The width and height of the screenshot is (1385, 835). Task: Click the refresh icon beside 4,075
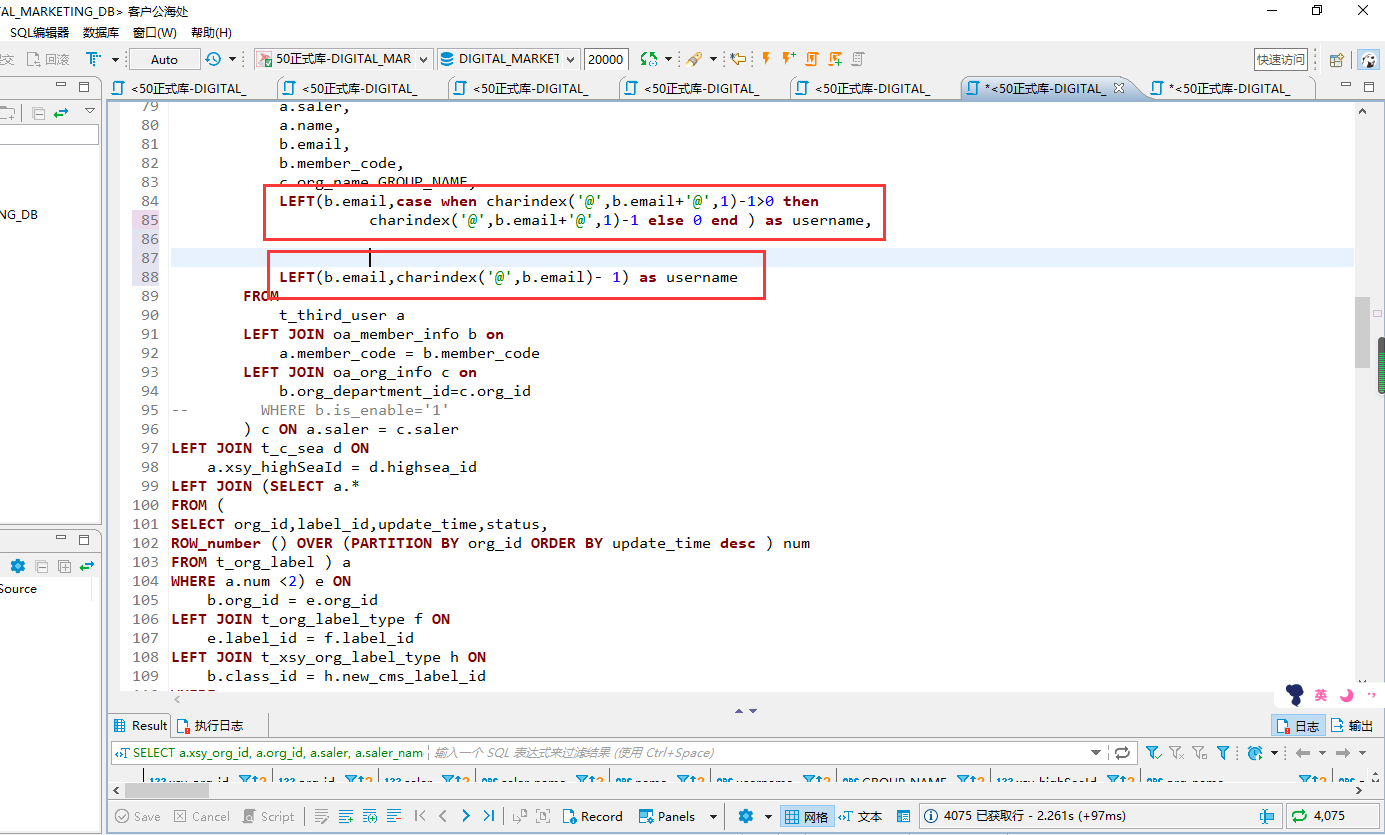tap(1299, 816)
